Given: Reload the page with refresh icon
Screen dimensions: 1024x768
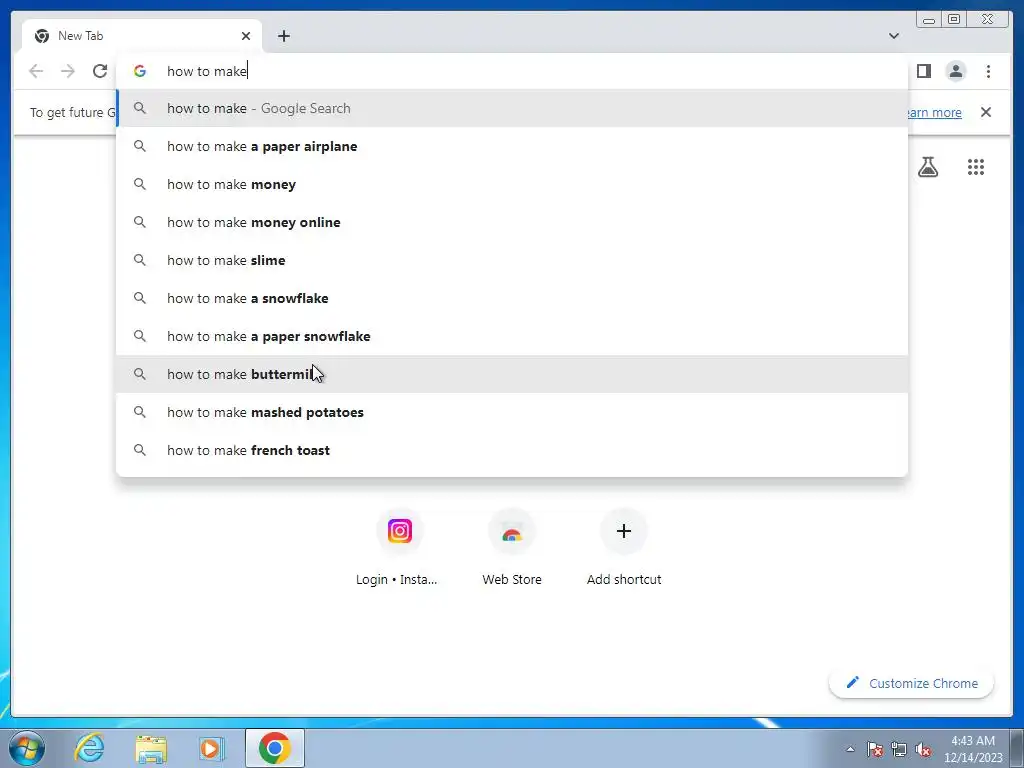Looking at the screenshot, I should (100, 71).
